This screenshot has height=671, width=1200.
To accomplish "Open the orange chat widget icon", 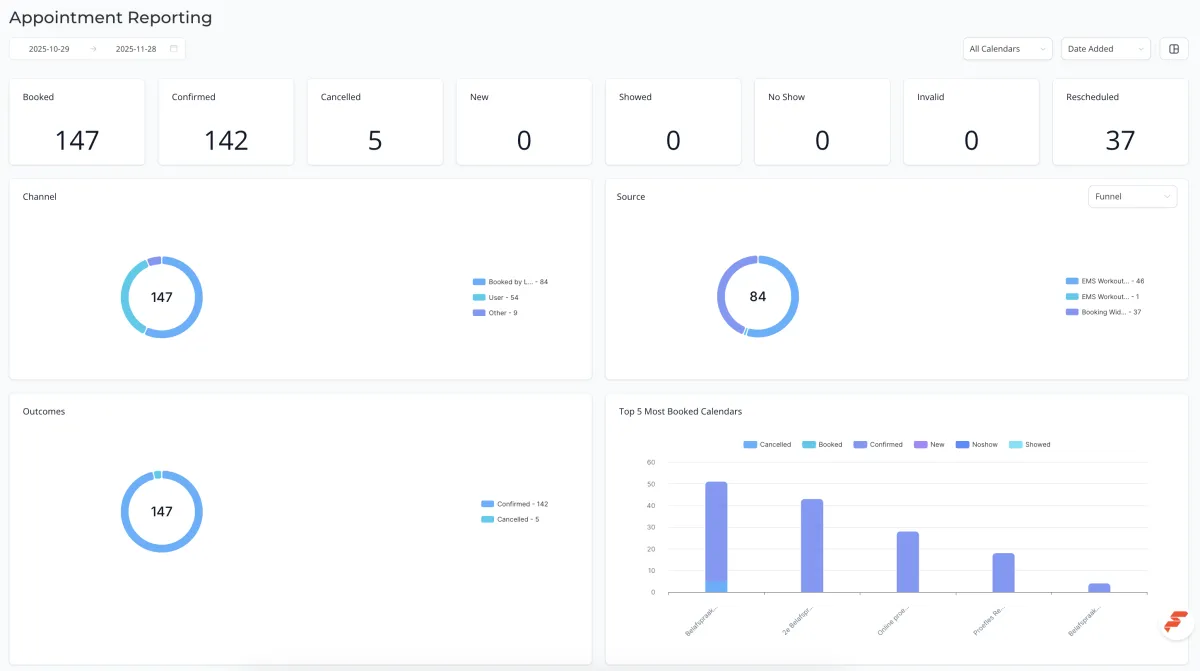I will click(x=1174, y=621).
